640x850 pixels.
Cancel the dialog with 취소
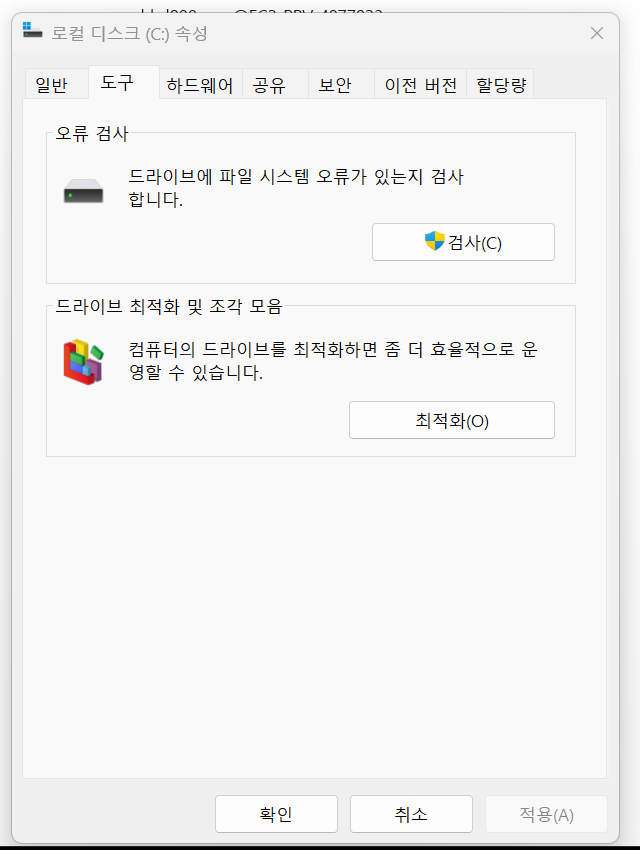point(411,814)
